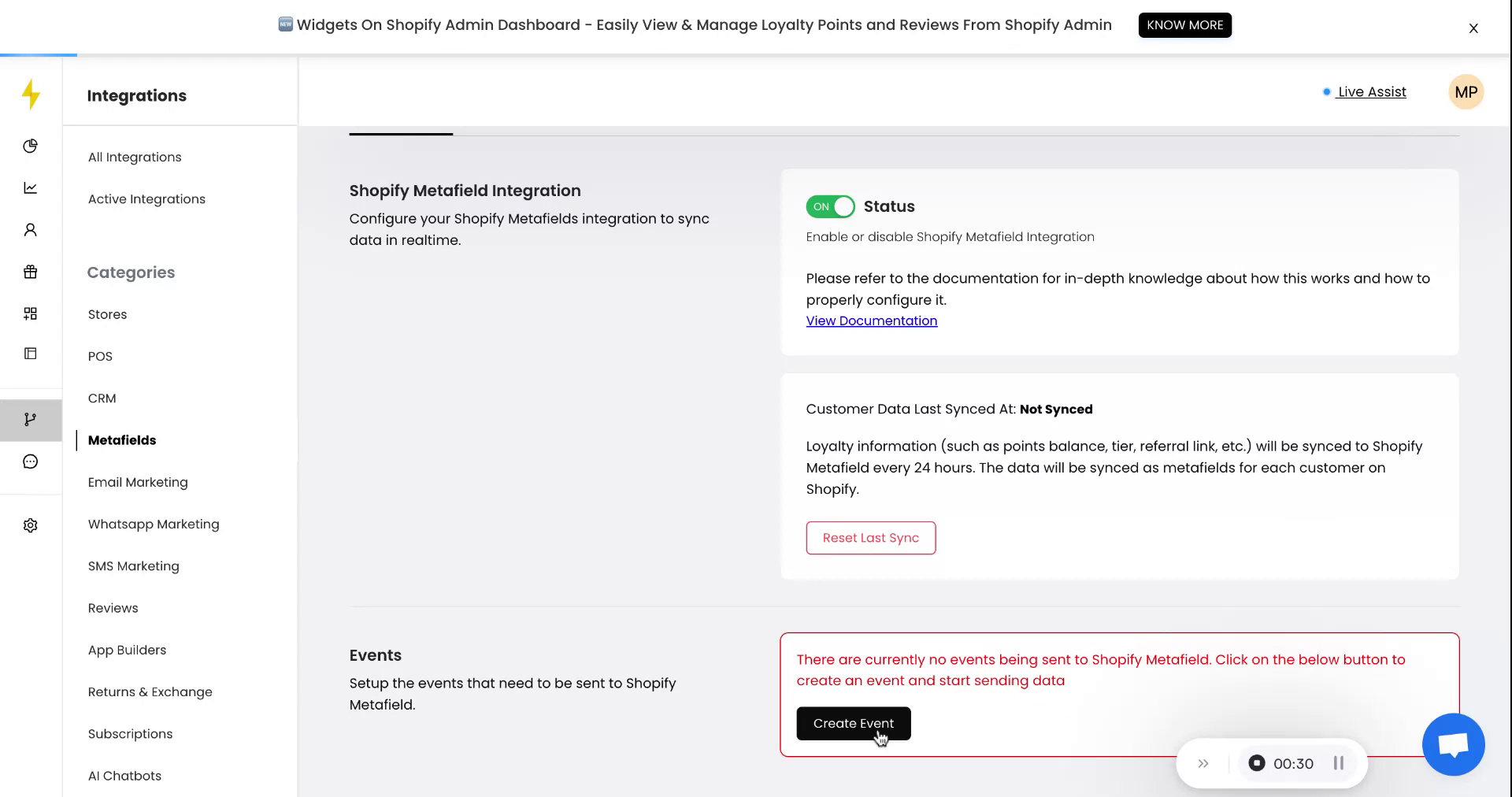Collapse the recording toolbar with double chevron
1512x797 pixels.
pos(1203,763)
